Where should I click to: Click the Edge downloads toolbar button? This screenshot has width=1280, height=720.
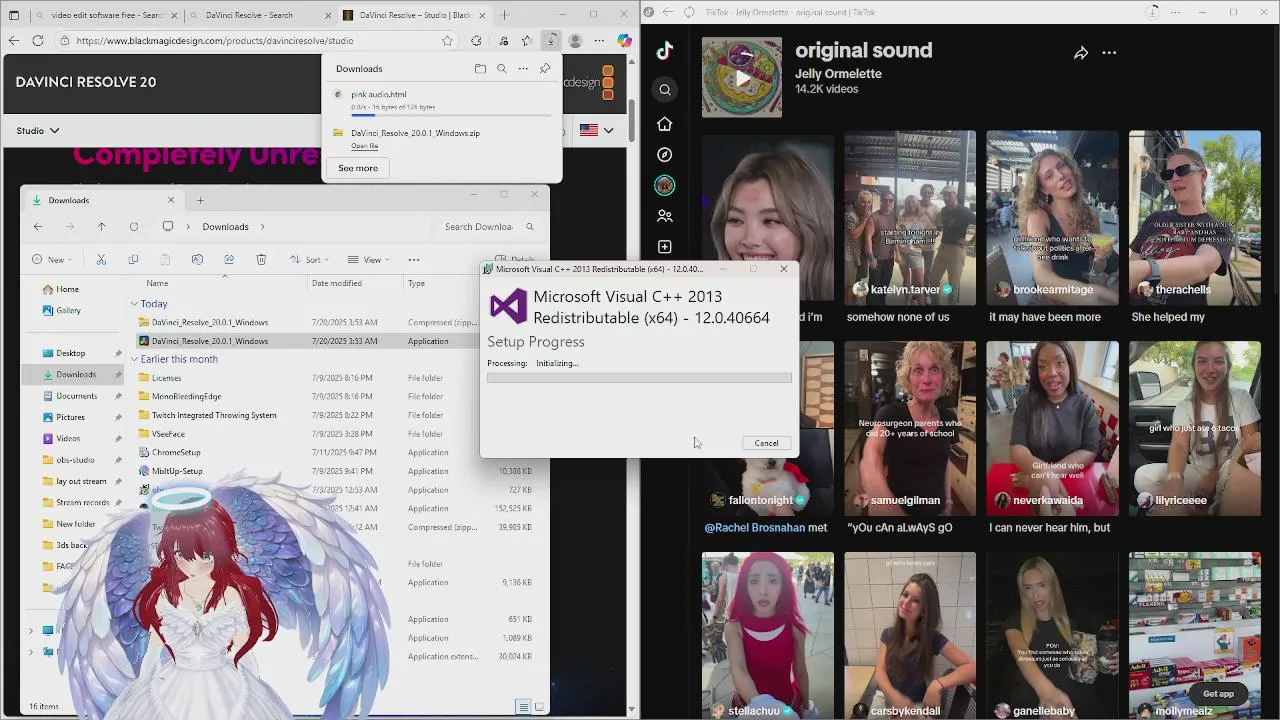(x=551, y=41)
